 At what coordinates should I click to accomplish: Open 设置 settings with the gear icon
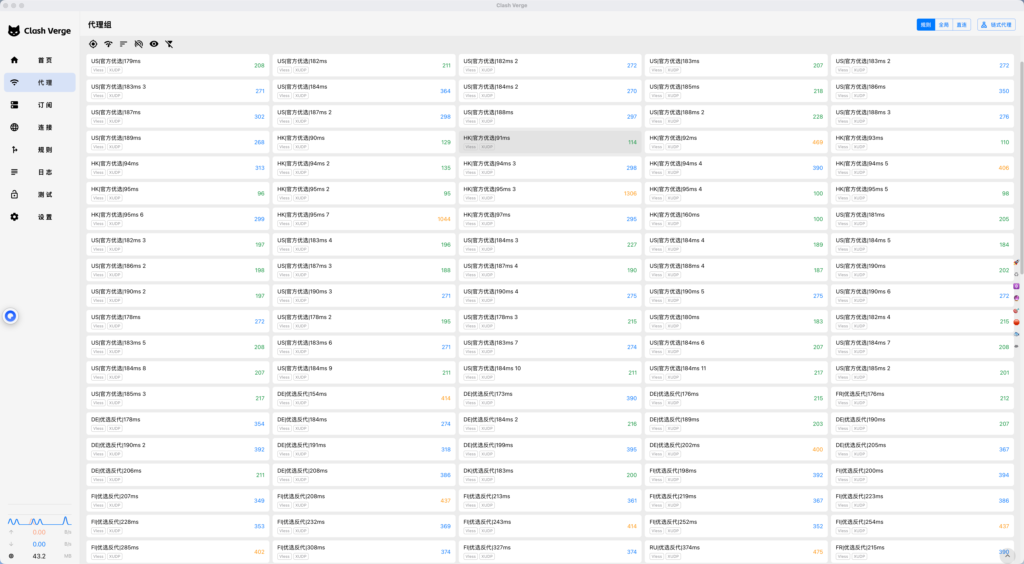point(40,217)
